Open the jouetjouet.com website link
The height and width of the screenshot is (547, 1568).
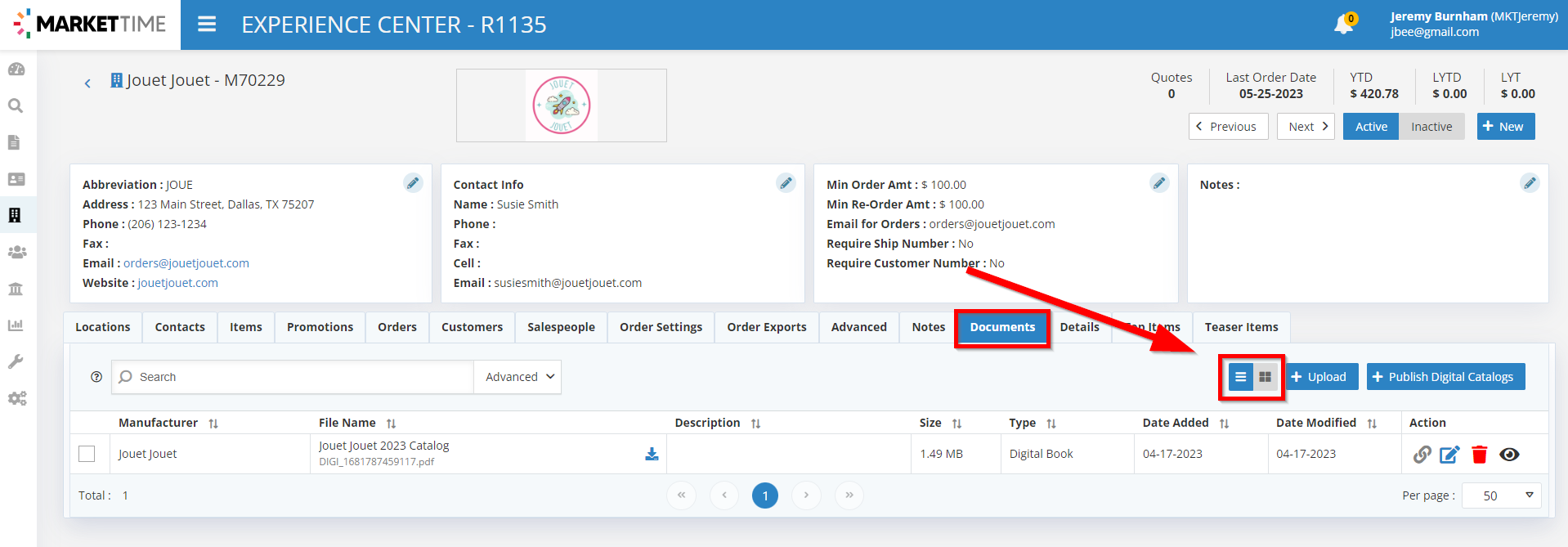pyautogui.click(x=178, y=283)
